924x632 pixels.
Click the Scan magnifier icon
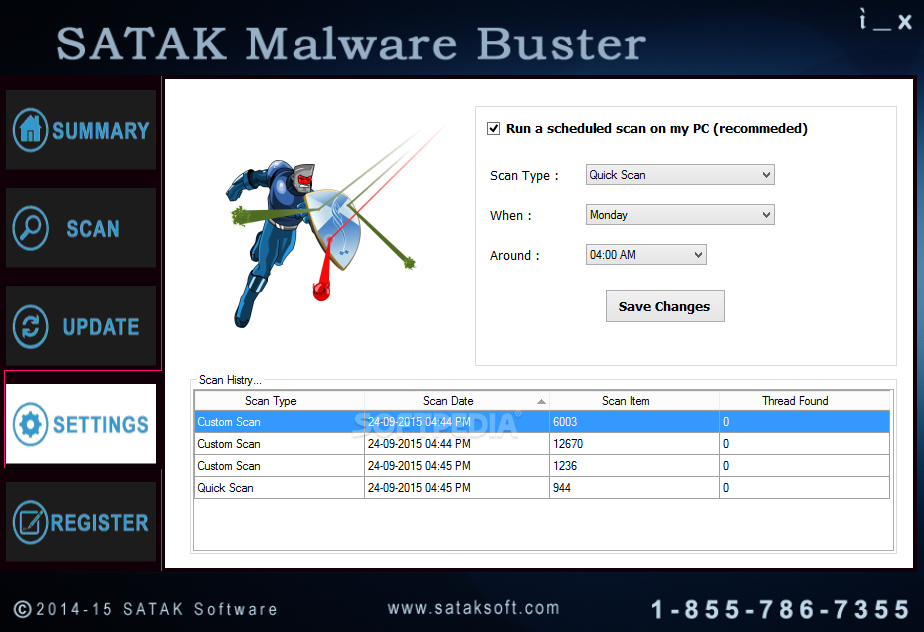31,228
